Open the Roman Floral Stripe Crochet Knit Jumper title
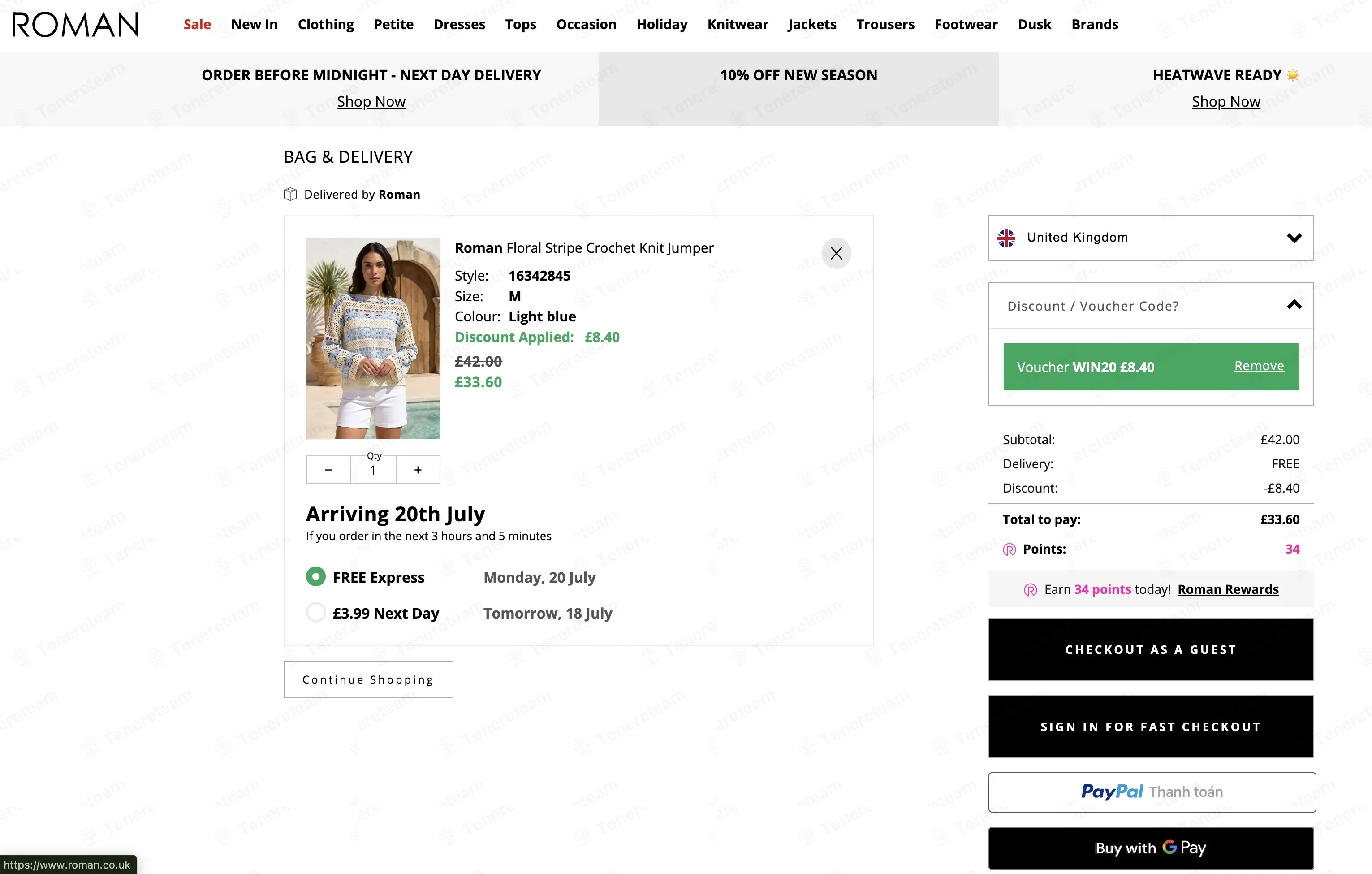 [x=584, y=248]
